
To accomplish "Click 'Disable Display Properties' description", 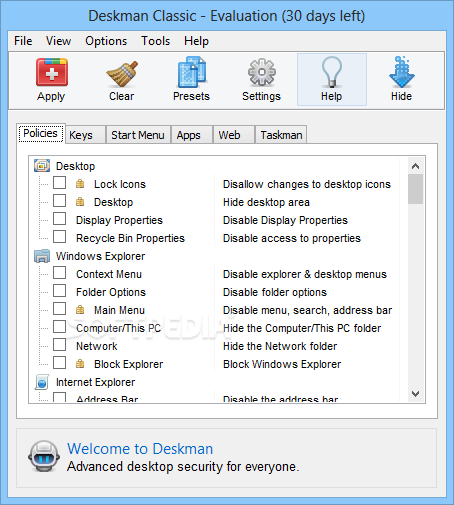I will click(285, 220).
